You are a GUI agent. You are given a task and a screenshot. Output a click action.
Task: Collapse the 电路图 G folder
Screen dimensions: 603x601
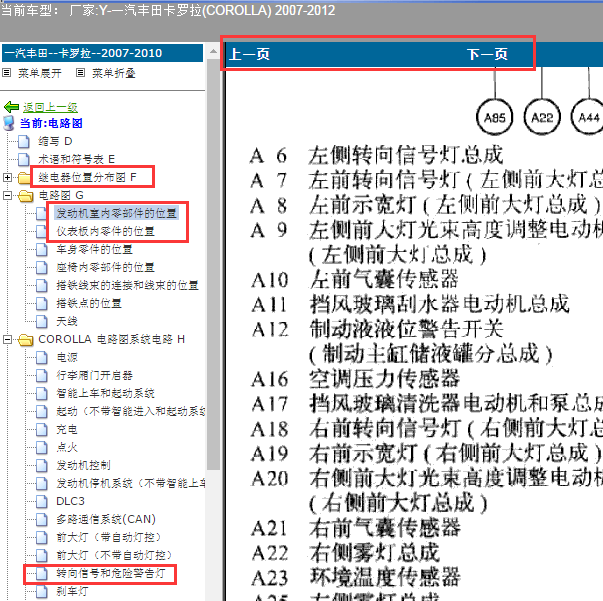(x=7, y=195)
